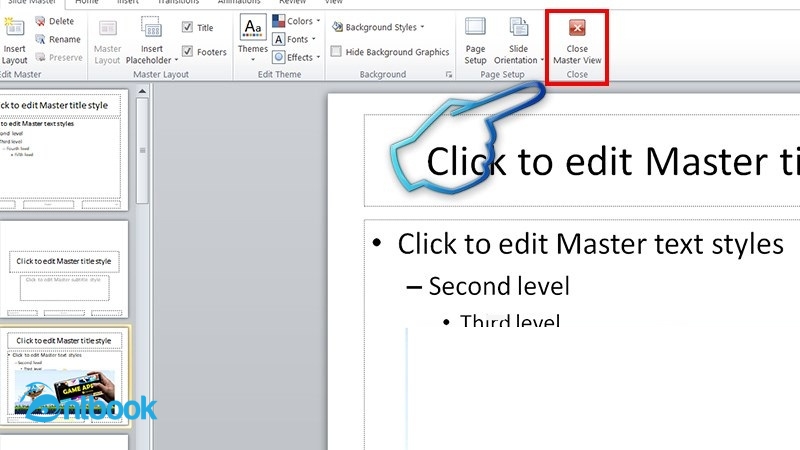The image size is (800, 450).
Task: Click the Background Styles button text
Action: tap(381, 27)
